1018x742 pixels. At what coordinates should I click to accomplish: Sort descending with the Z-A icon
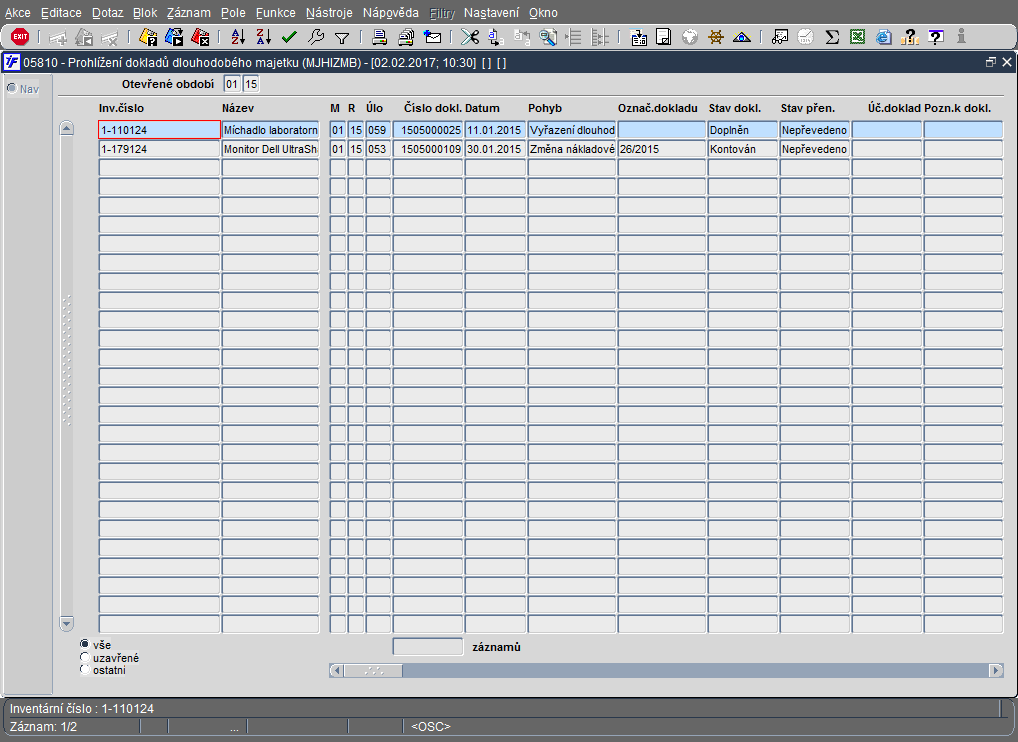click(x=264, y=37)
